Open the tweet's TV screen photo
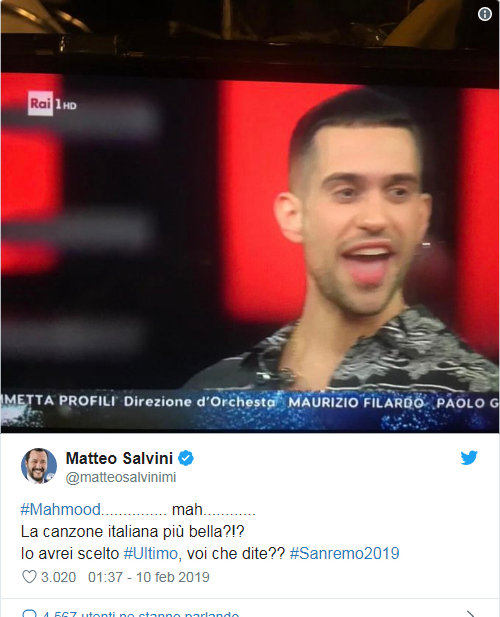 (x=250, y=216)
